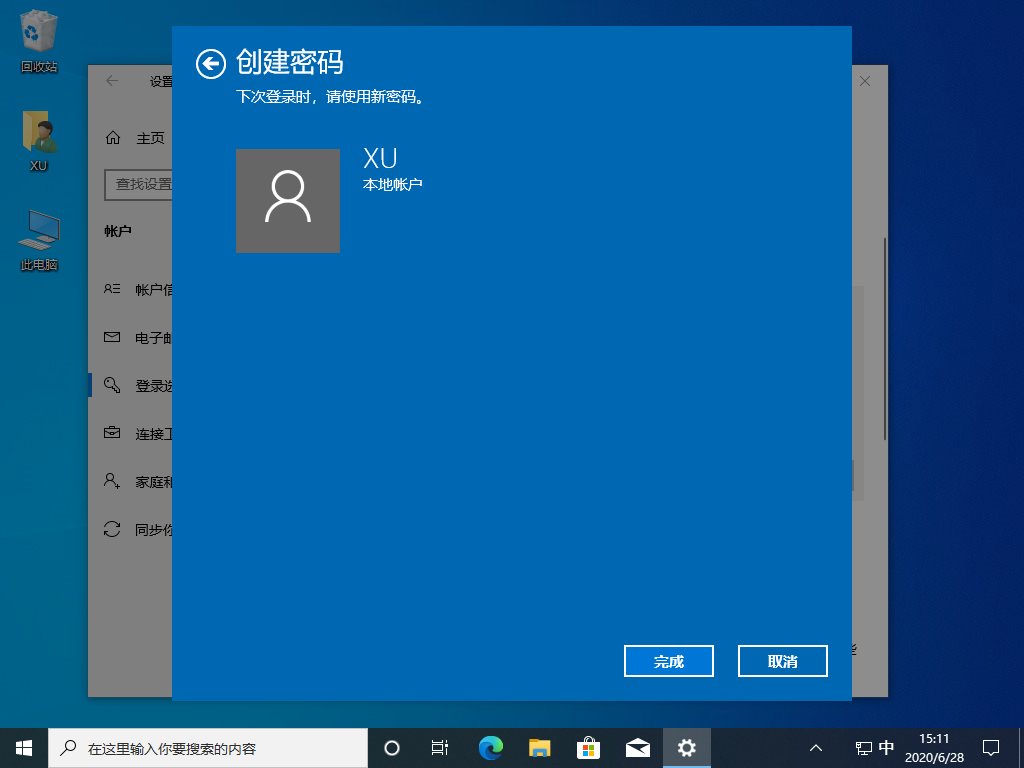Click the 连接工作 briefcase icon
1024x768 pixels.
pos(112,432)
